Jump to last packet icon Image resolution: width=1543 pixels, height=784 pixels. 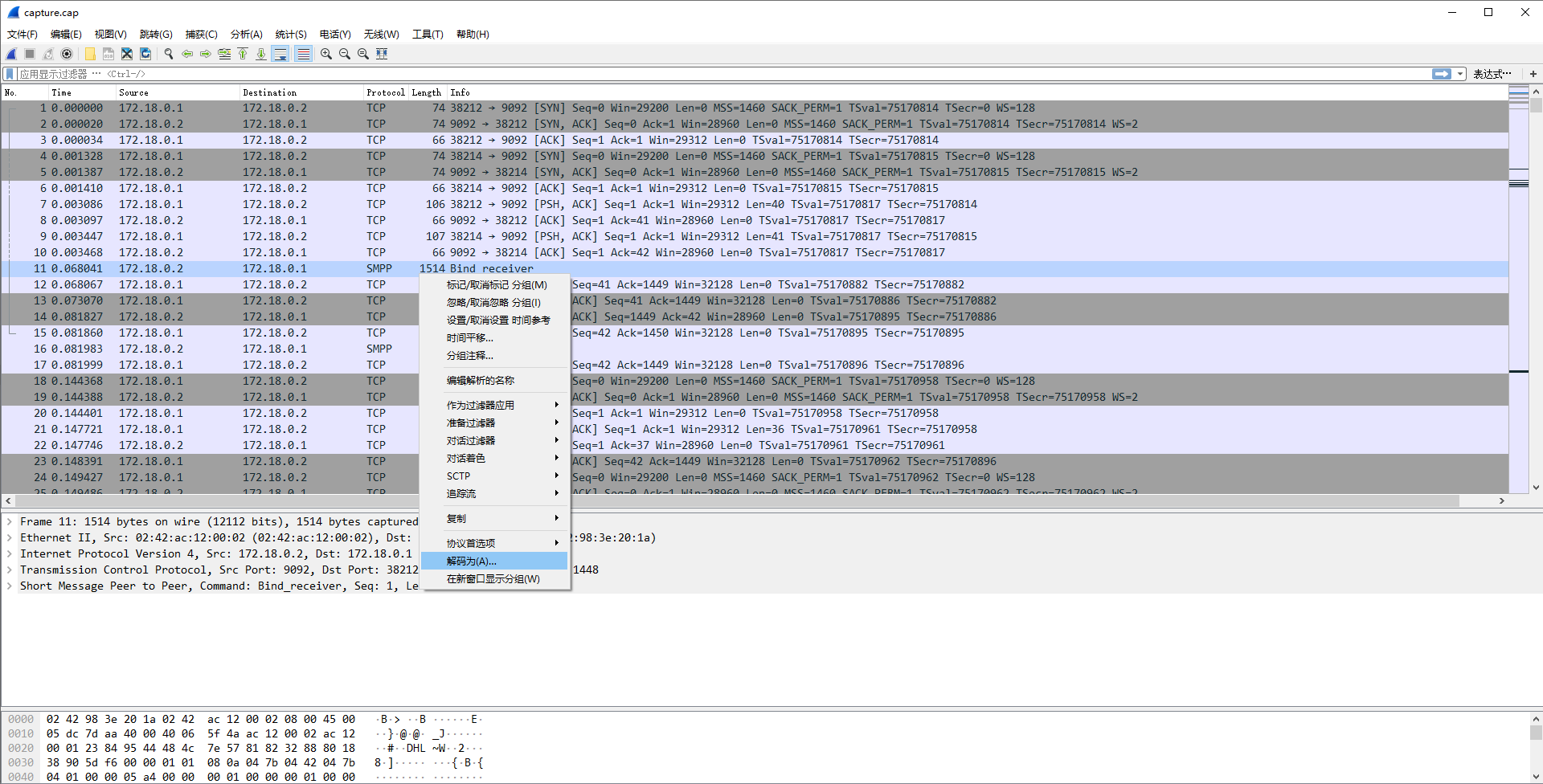pos(261,54)
